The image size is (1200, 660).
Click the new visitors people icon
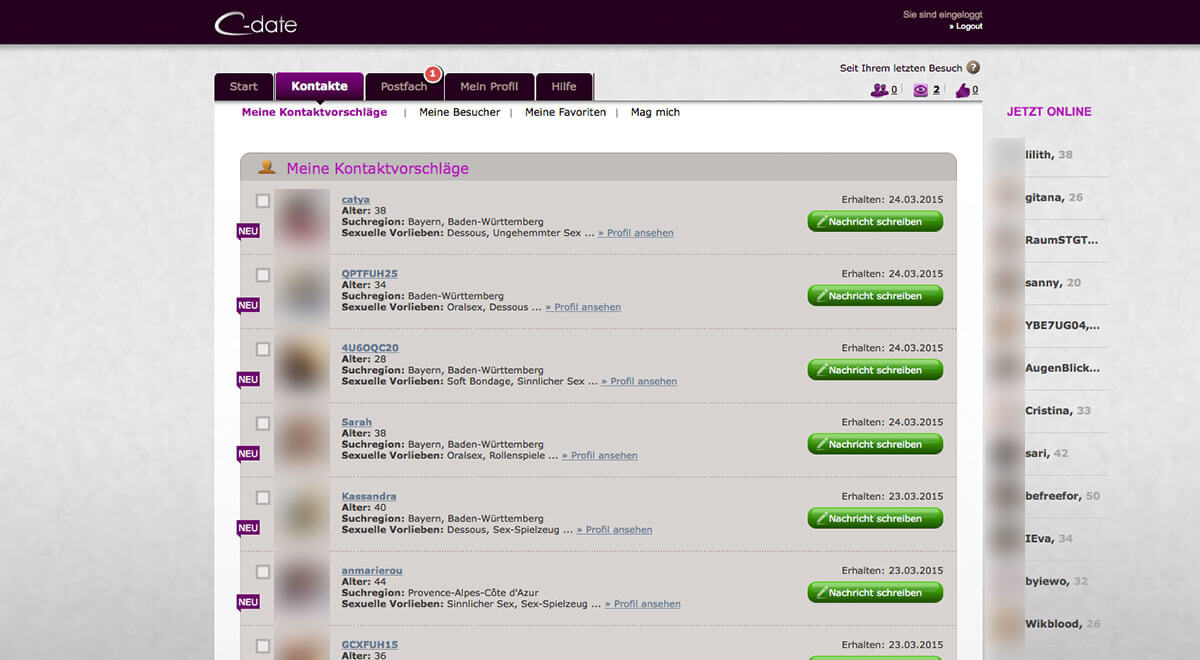click(879, 90)
